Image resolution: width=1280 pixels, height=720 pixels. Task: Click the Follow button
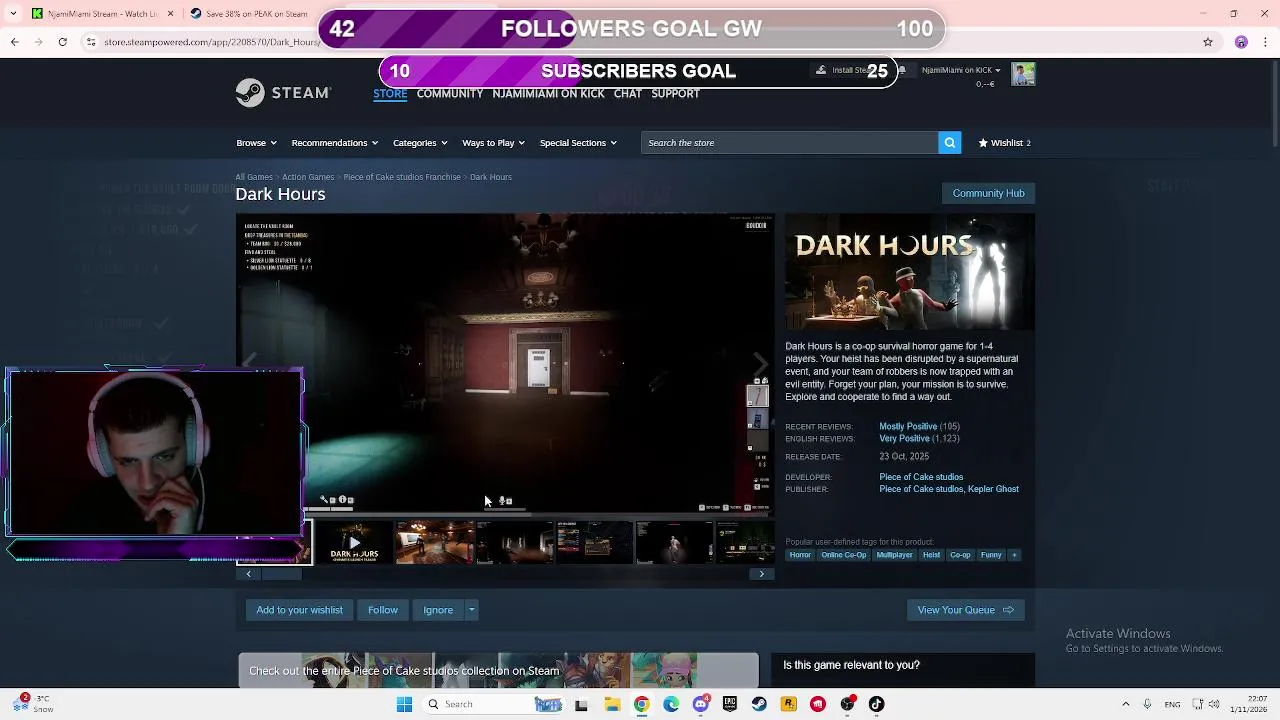point(383,610)
